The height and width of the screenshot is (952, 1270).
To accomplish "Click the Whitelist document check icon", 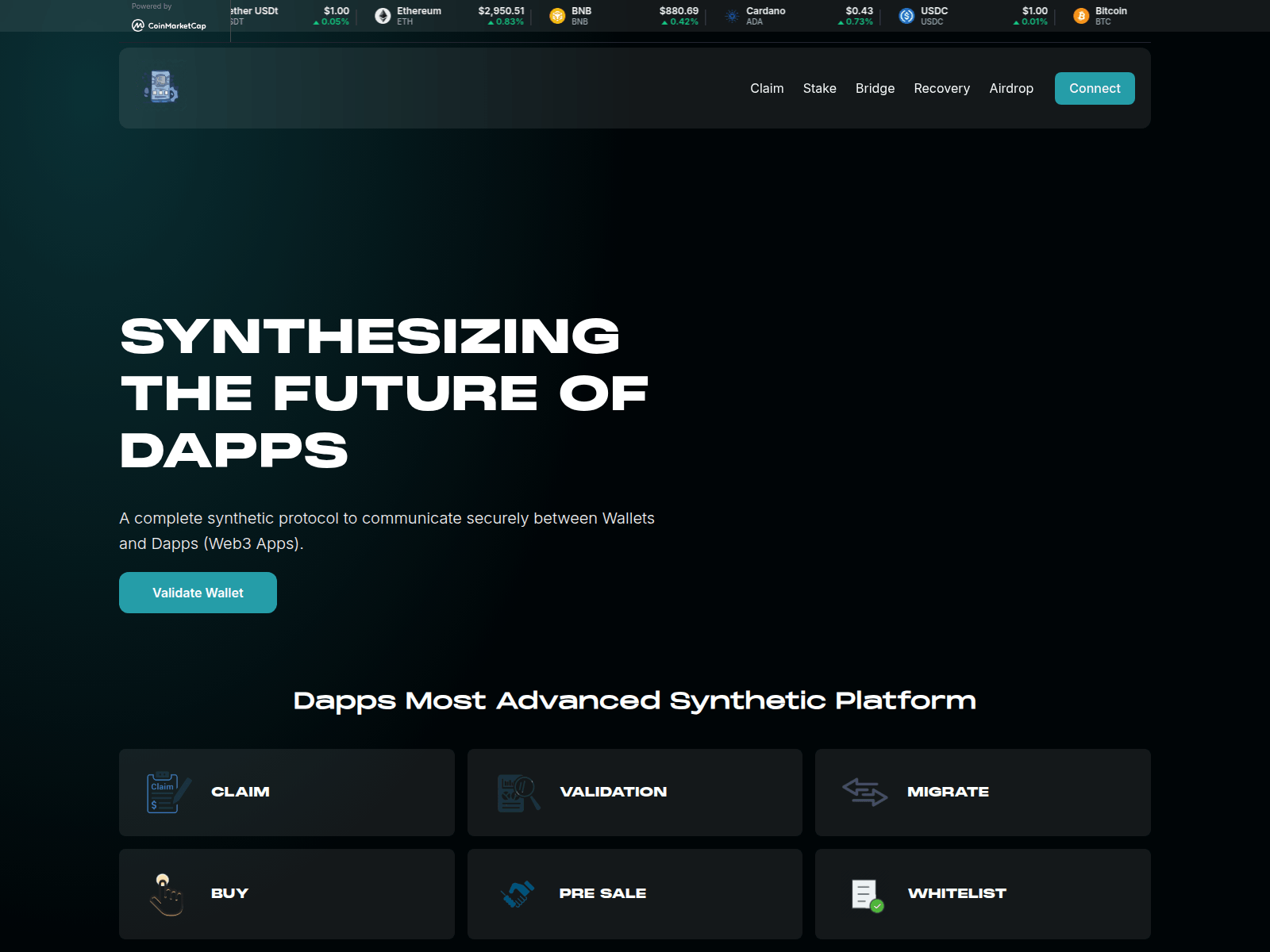I will click(x=867, y=896).
